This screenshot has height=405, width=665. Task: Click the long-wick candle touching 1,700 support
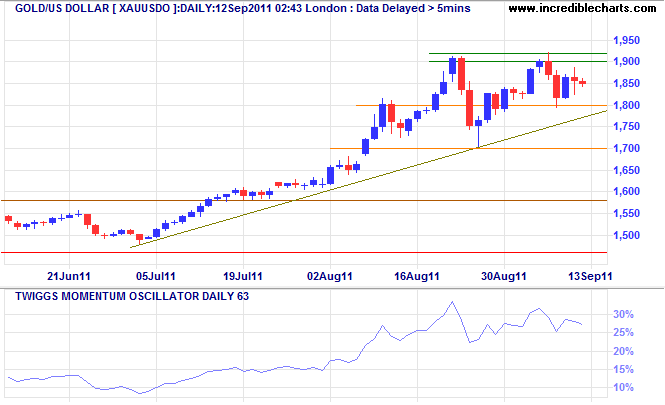(x=478, y=131)
